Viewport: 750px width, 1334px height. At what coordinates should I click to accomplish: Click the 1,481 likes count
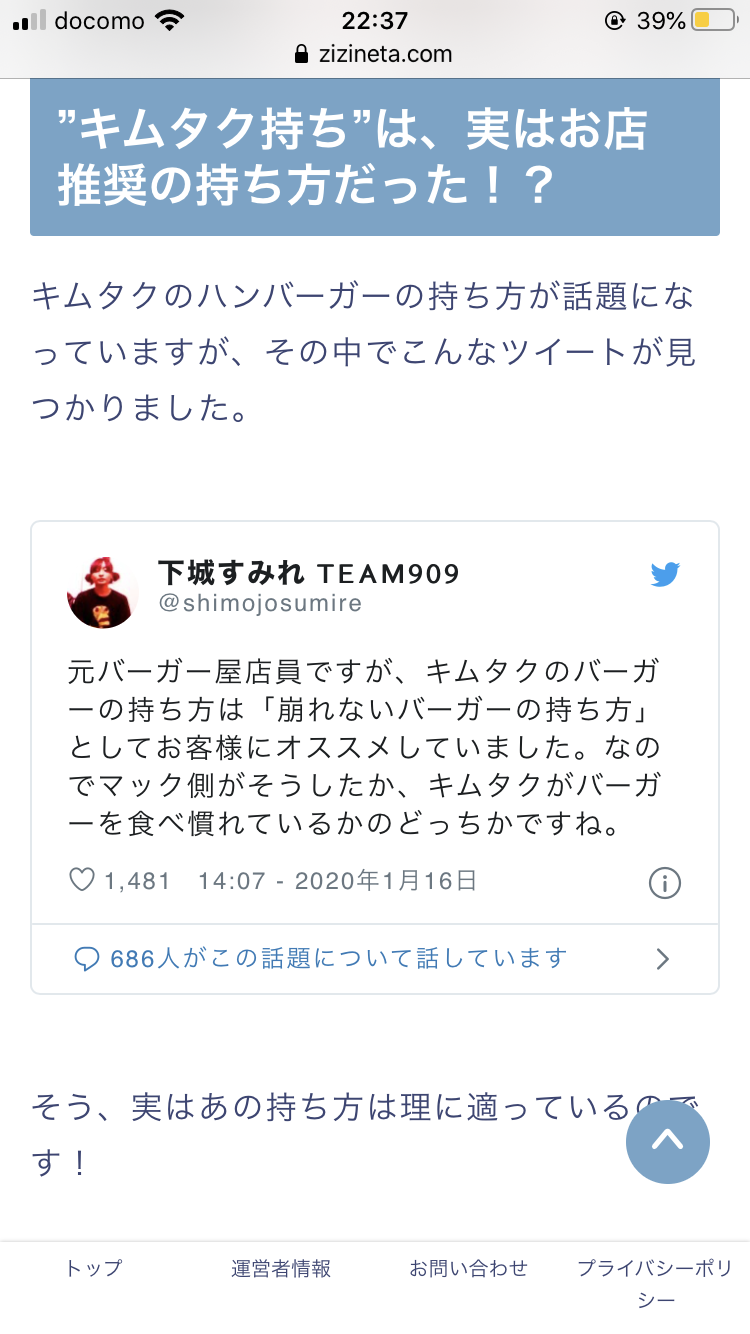point(137,881)
